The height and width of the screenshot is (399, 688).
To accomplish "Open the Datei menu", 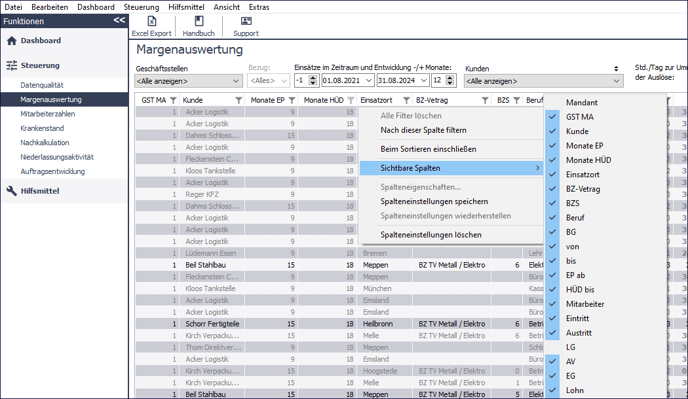I will click(x=13, y=7).
